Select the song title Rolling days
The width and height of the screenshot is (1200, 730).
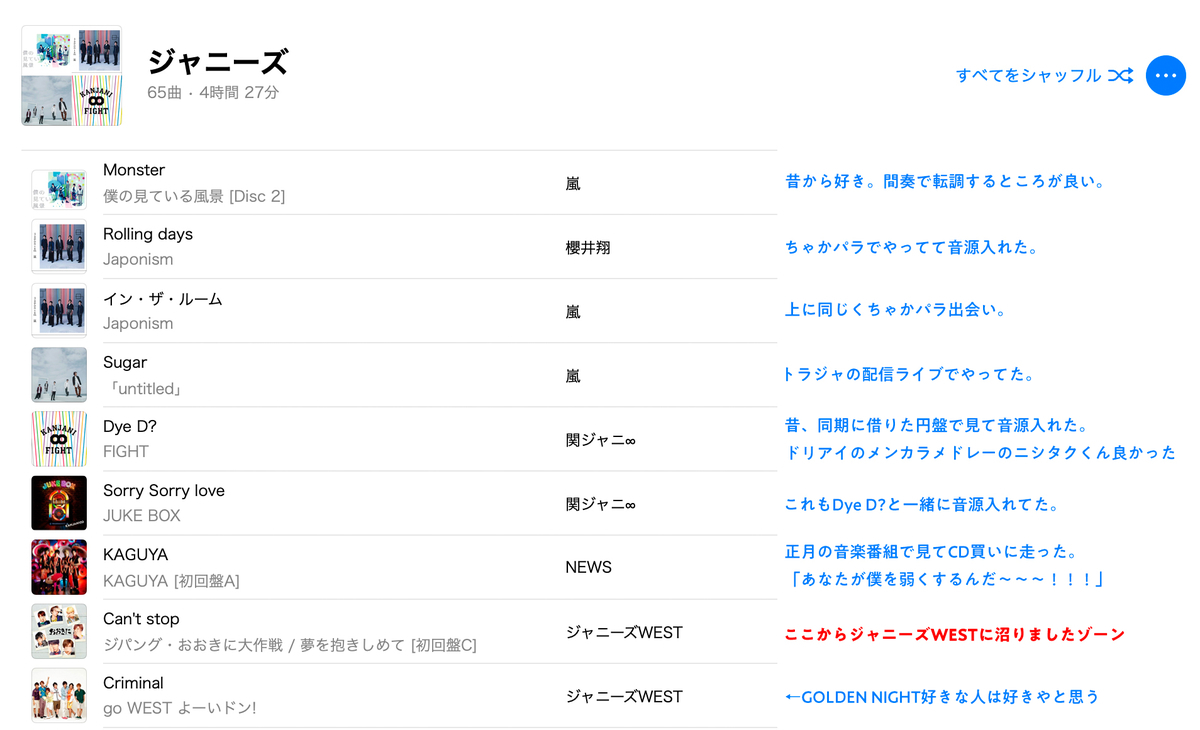click(x=148, y=234)
